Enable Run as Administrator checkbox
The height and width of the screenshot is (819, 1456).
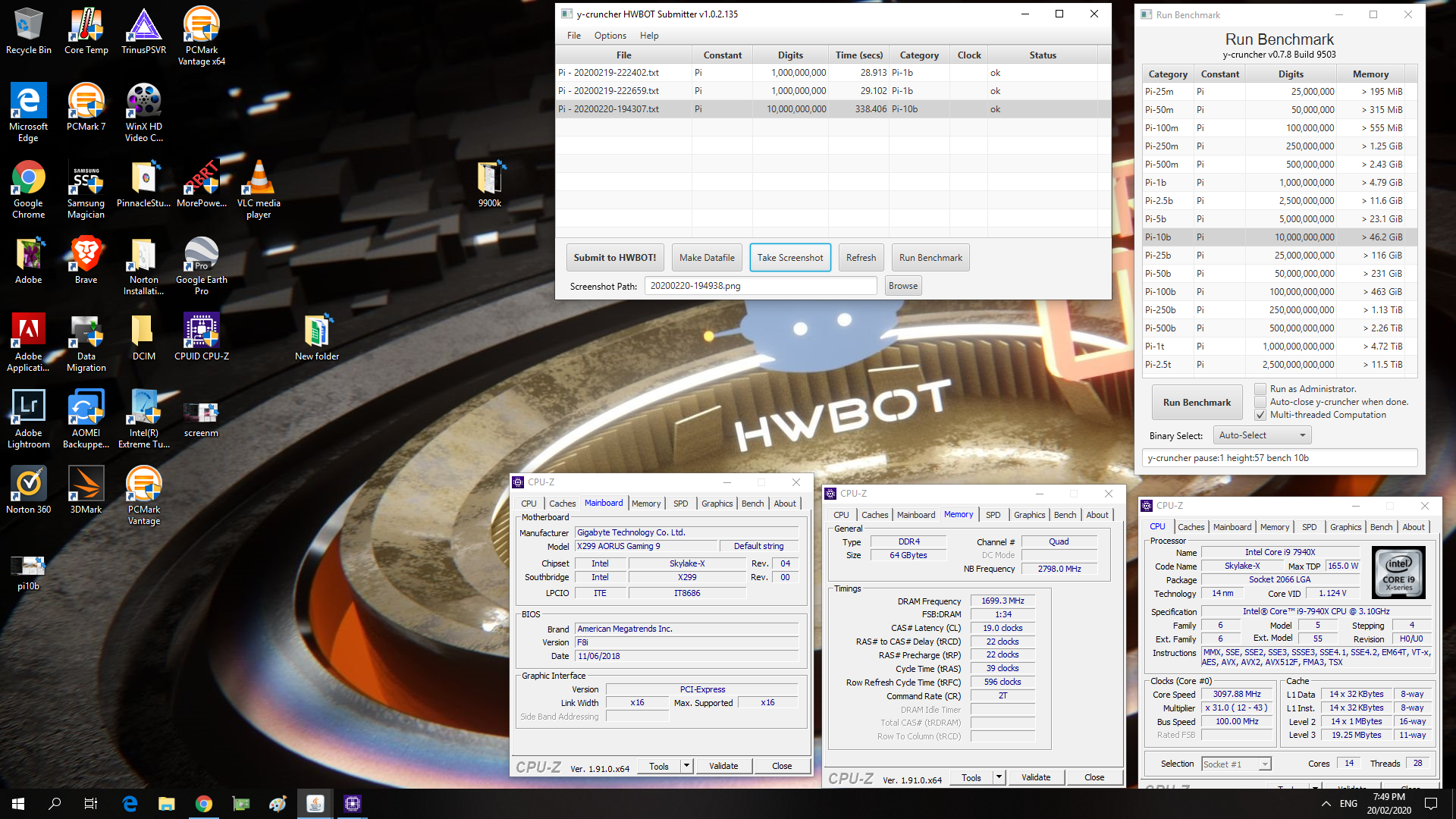click(x=1260, y=389)
